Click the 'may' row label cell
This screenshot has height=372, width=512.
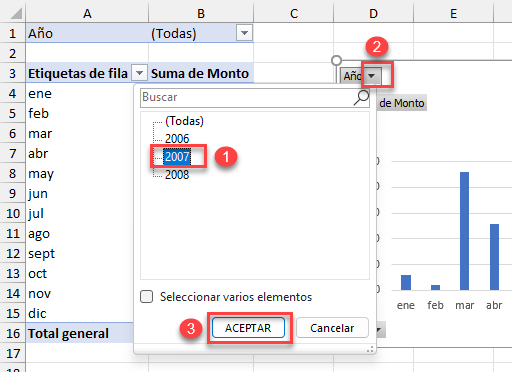point(79,173)
